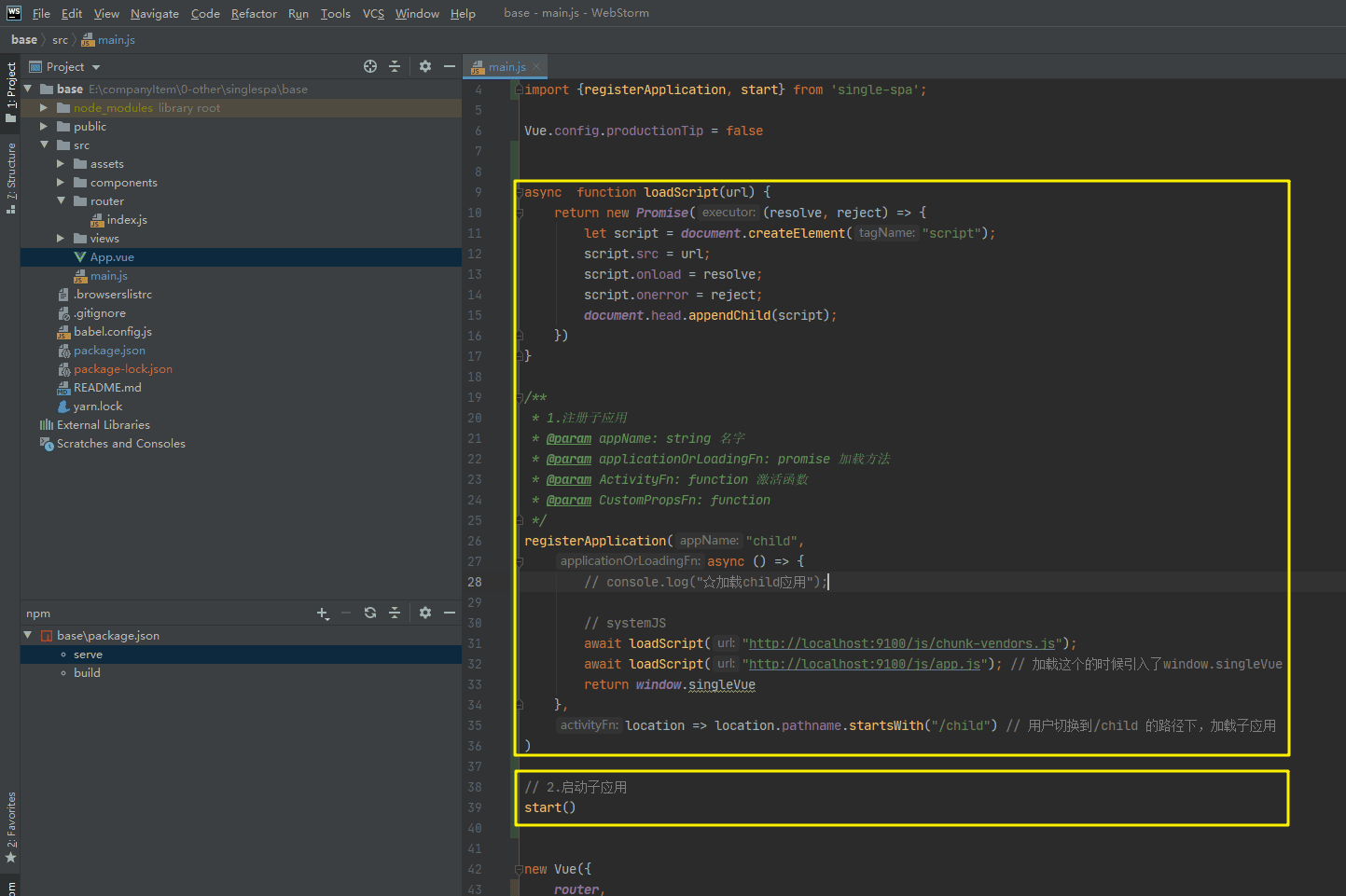Toggle the Structure tool window
The height and width of the screenshot is (896, 1346).
(x=11, y=177)
